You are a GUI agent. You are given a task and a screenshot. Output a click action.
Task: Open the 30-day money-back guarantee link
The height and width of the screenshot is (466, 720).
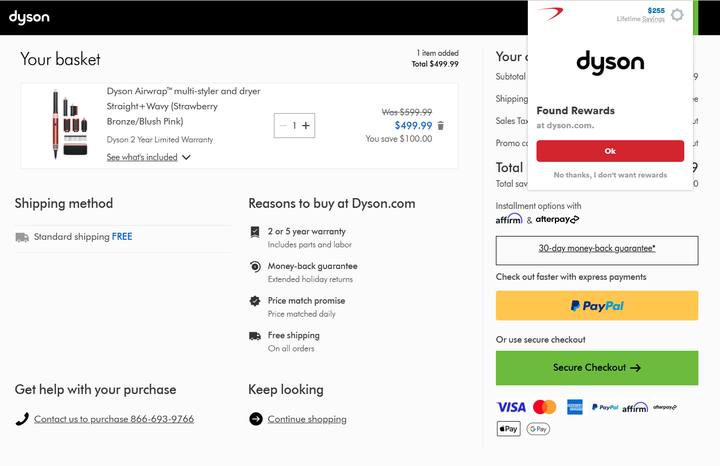pyautogui.click(x=597, y=250)
